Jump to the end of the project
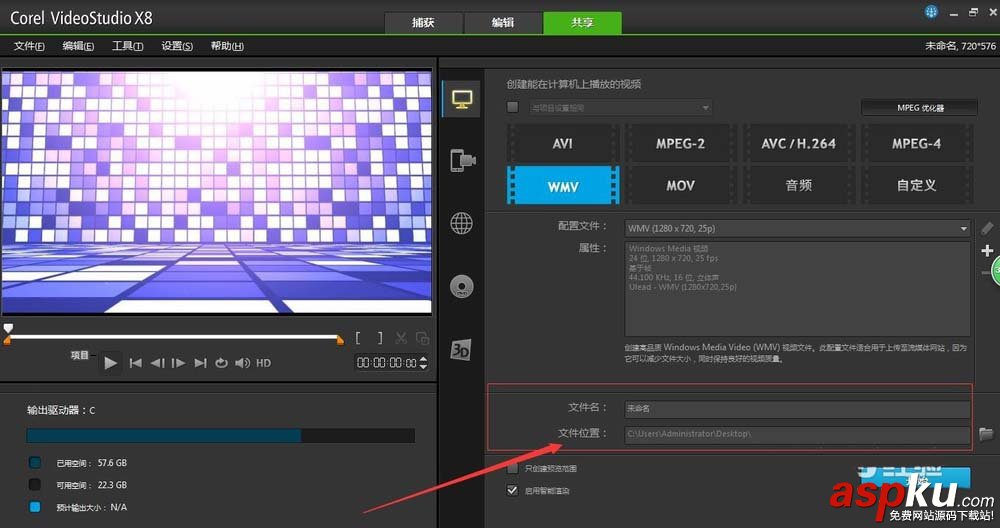1000x528 pixels. coord(200,363)
